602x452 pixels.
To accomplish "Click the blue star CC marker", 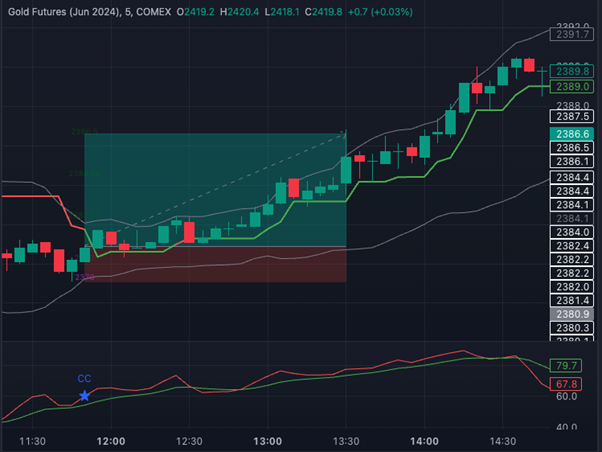I will tap(84, 395).
